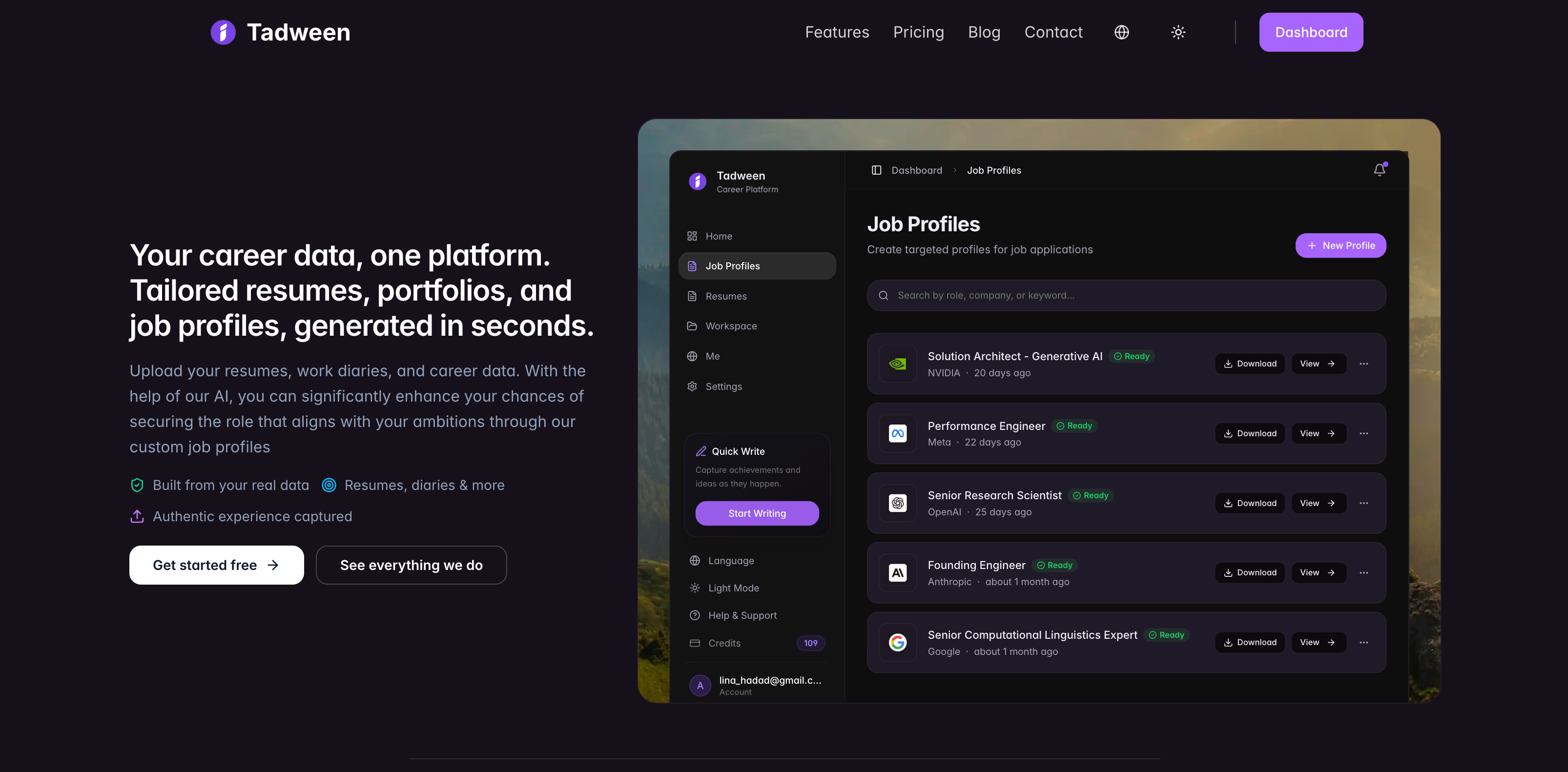The height and width of the screenshot is (772, 1568).
Task: View the Senior Research Scientist profile
Action: click(x=1319, y=503)
